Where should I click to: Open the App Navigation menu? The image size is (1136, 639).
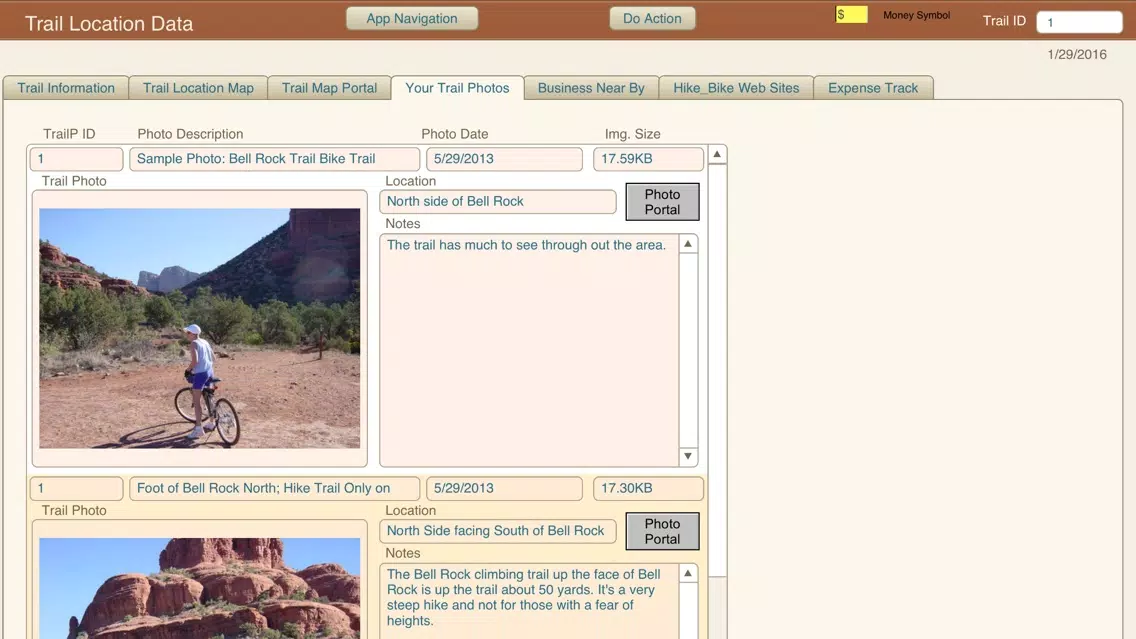pos(412,18)
